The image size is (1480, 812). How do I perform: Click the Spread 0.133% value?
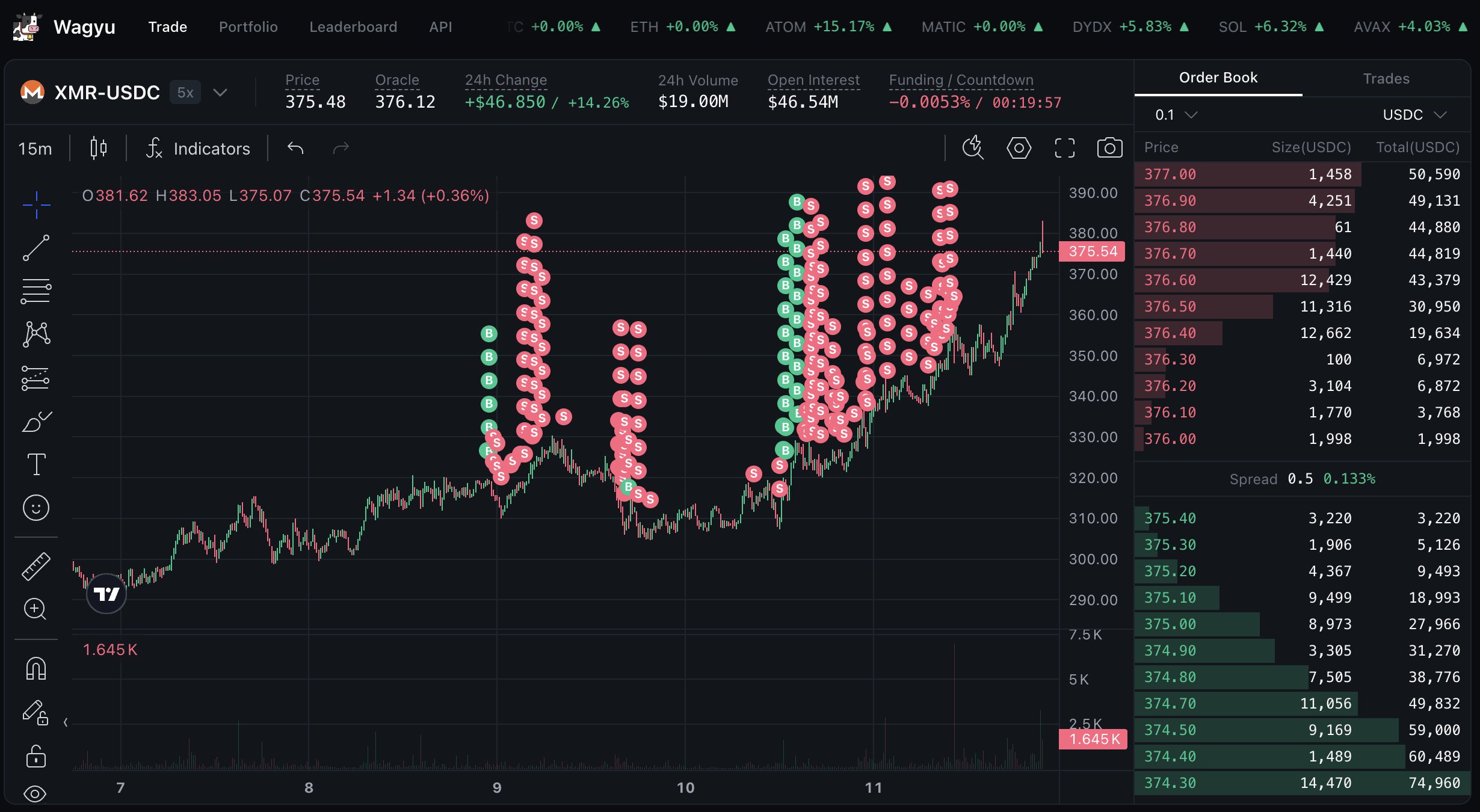[1349, 479]
